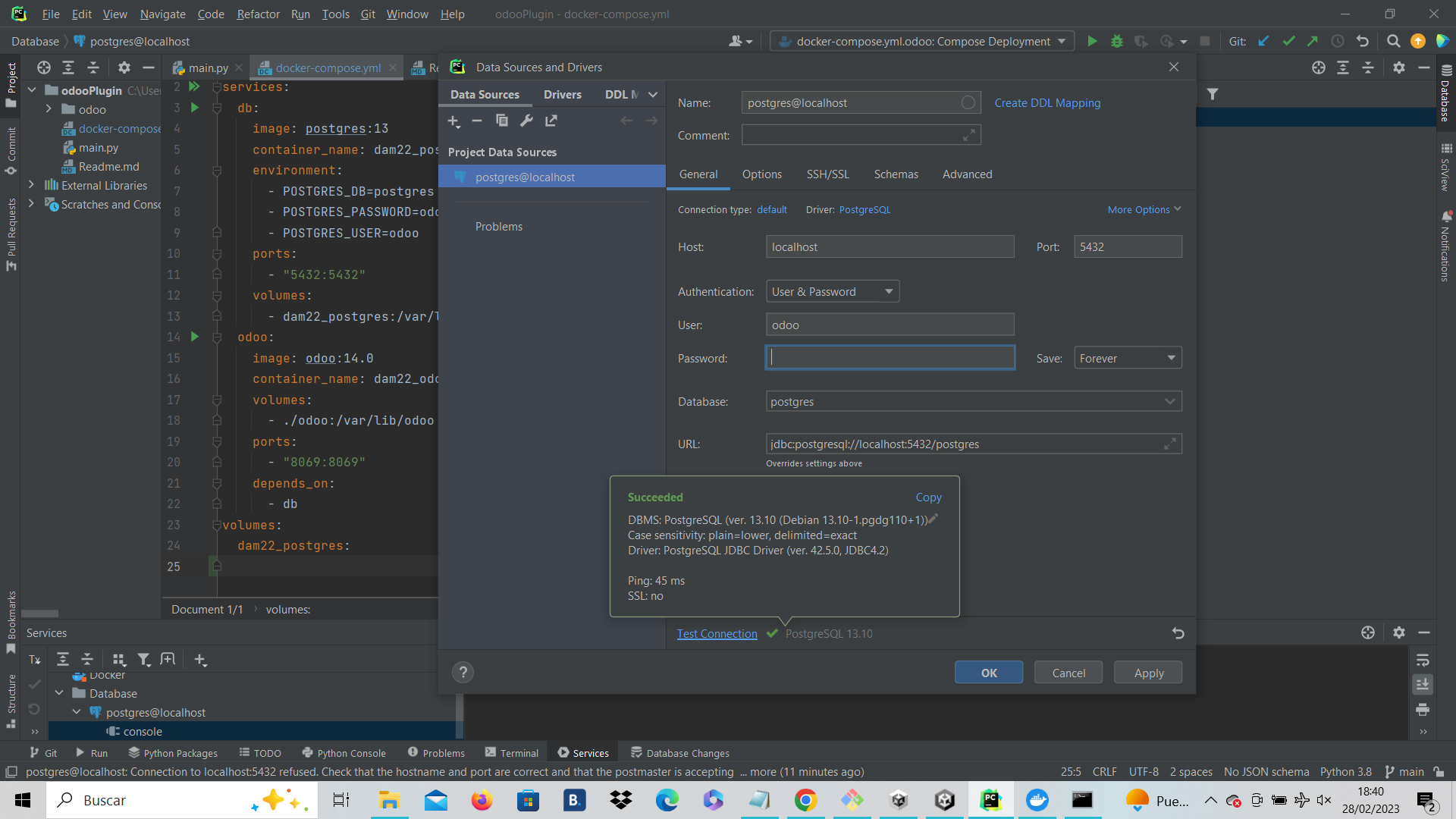Image resolution: width=1456 pixels, height=819 pixels.
Task: Expand the URL field editor
Action: point(1170,444)
